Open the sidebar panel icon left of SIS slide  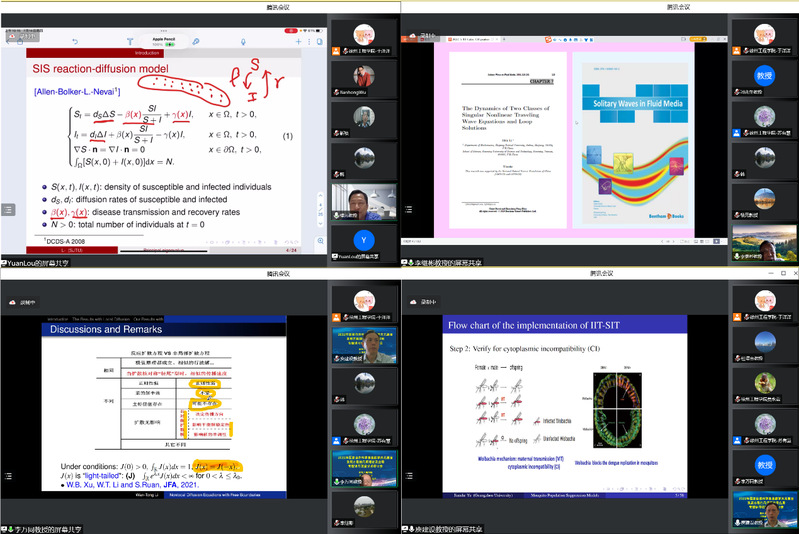coord(9,209)
